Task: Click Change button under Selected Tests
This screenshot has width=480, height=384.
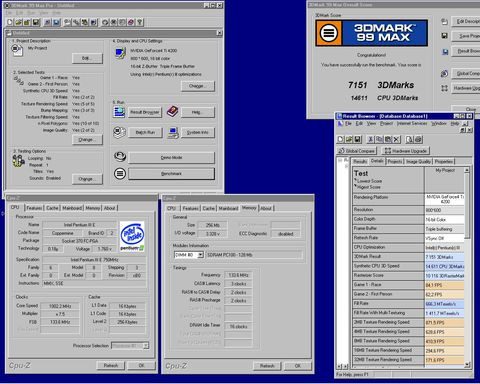Action: tap(87, 140)
